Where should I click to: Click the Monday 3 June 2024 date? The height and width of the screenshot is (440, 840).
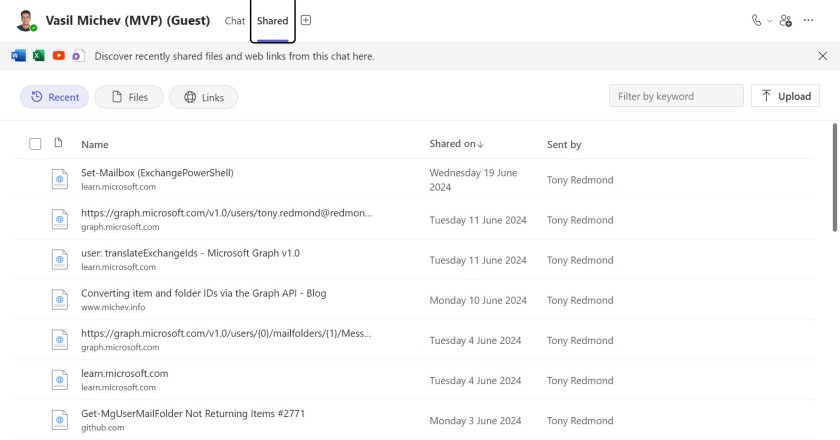pyautogui.click(x=475, y=421)
